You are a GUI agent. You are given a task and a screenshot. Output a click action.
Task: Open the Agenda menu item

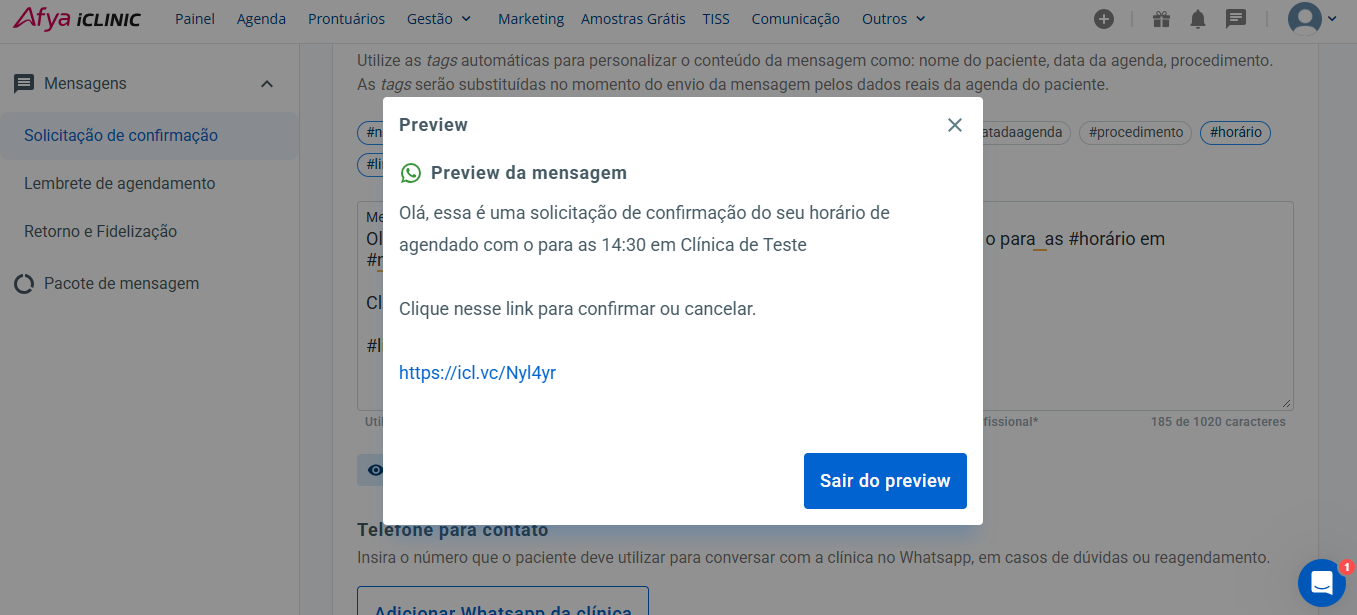[261, 19]
